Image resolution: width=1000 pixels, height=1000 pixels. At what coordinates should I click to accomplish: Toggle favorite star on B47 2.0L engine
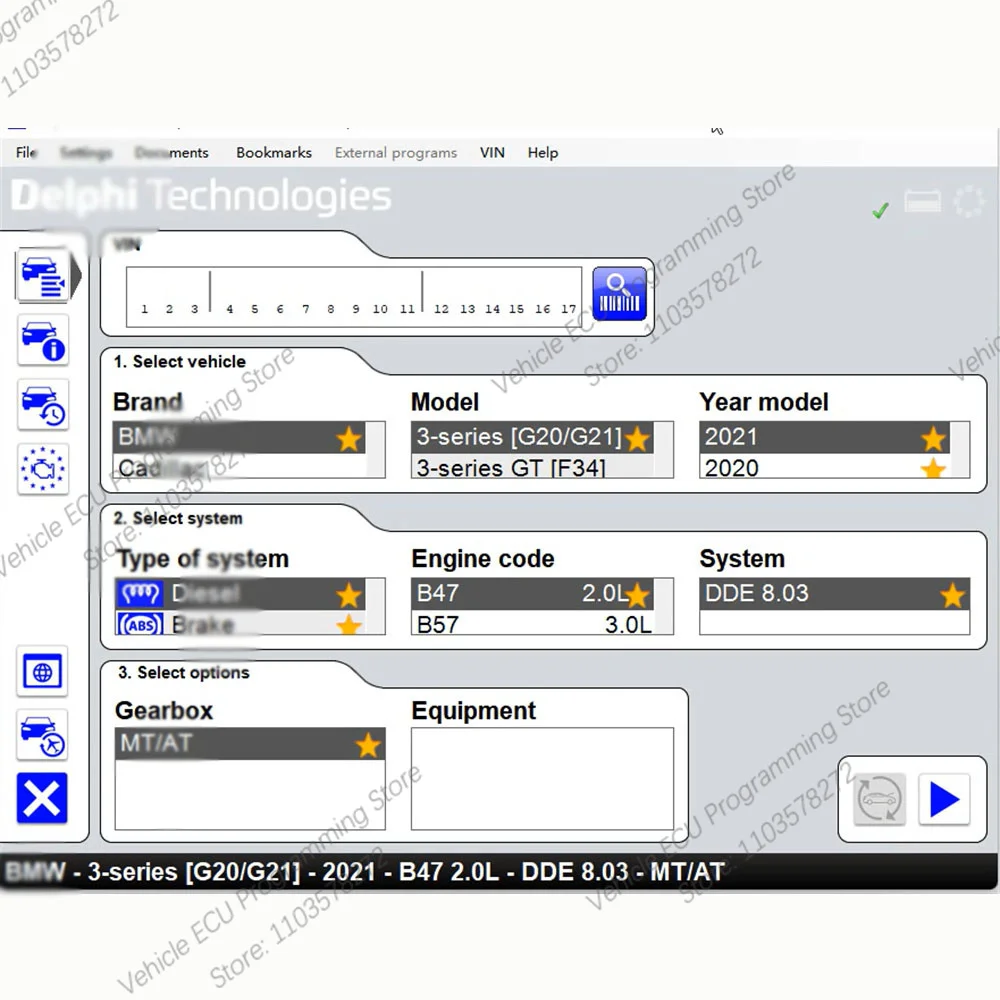pos(637,596)
